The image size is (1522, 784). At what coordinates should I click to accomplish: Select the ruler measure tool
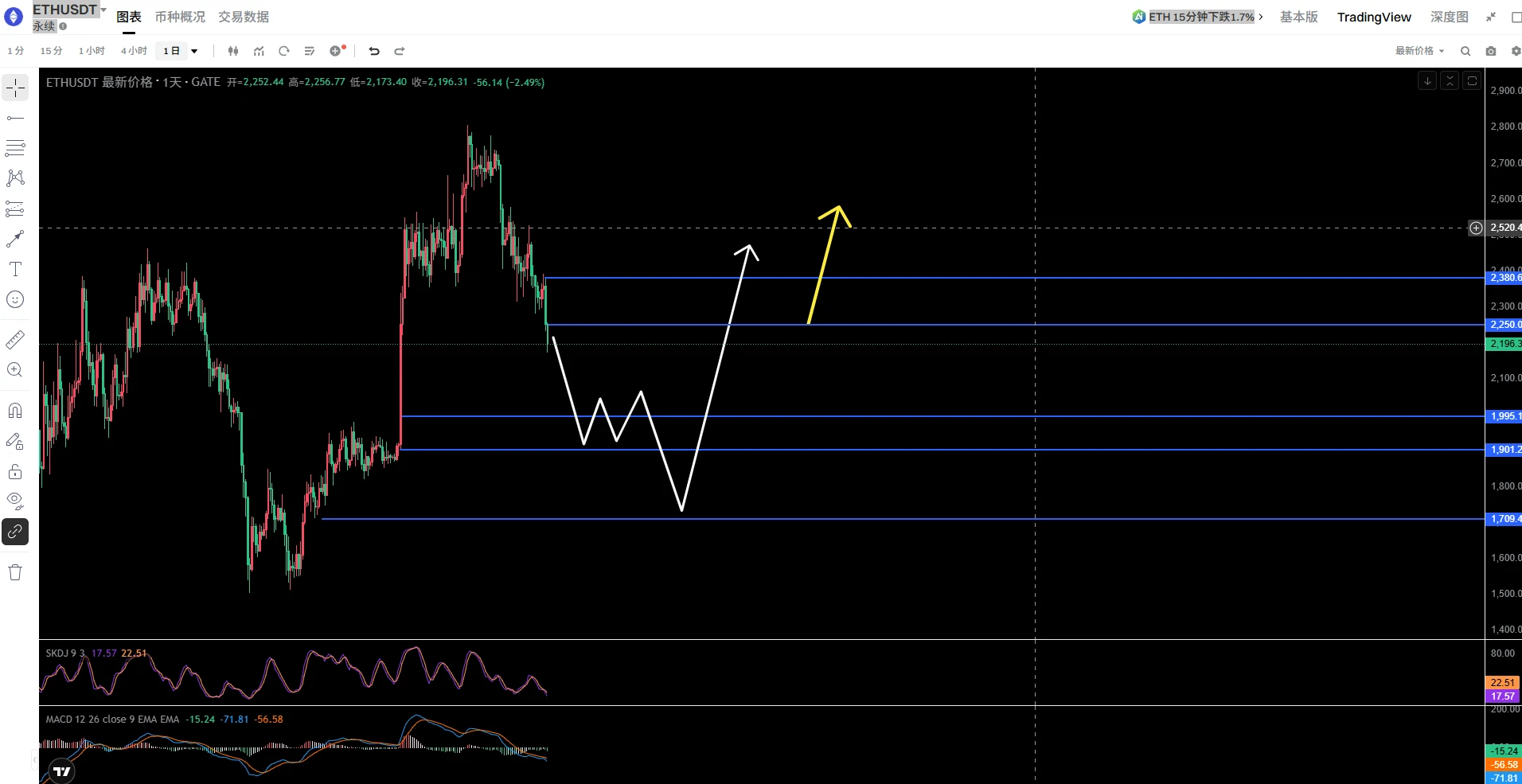(x=15, y=340)
